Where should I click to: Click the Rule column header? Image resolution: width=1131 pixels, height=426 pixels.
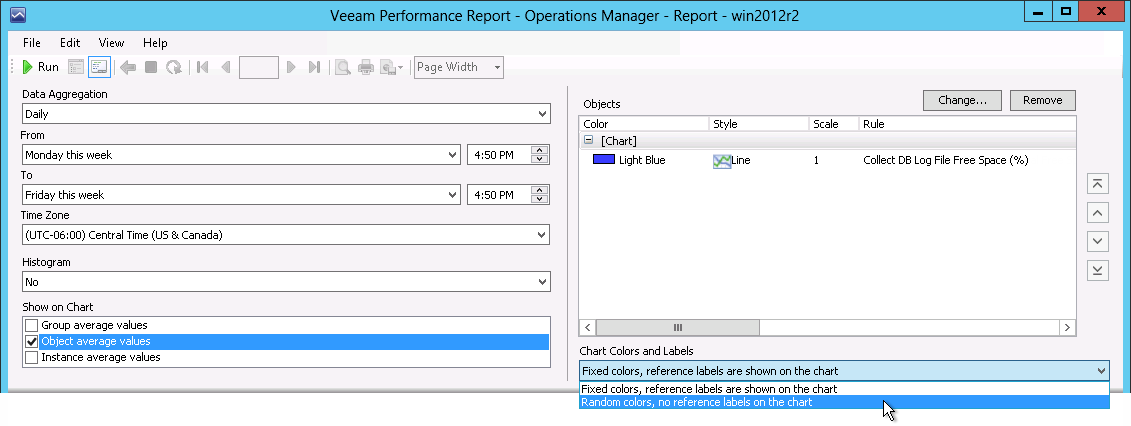(967, 124)
